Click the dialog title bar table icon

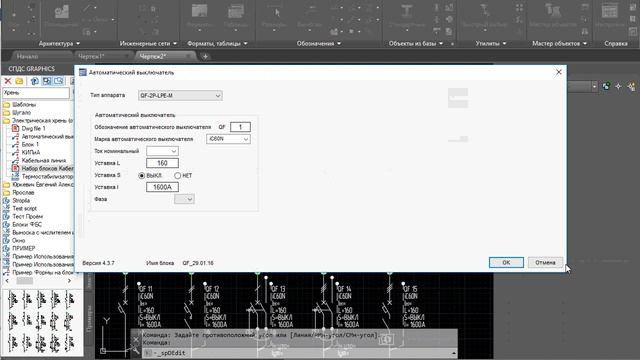(x=83, y=72)
